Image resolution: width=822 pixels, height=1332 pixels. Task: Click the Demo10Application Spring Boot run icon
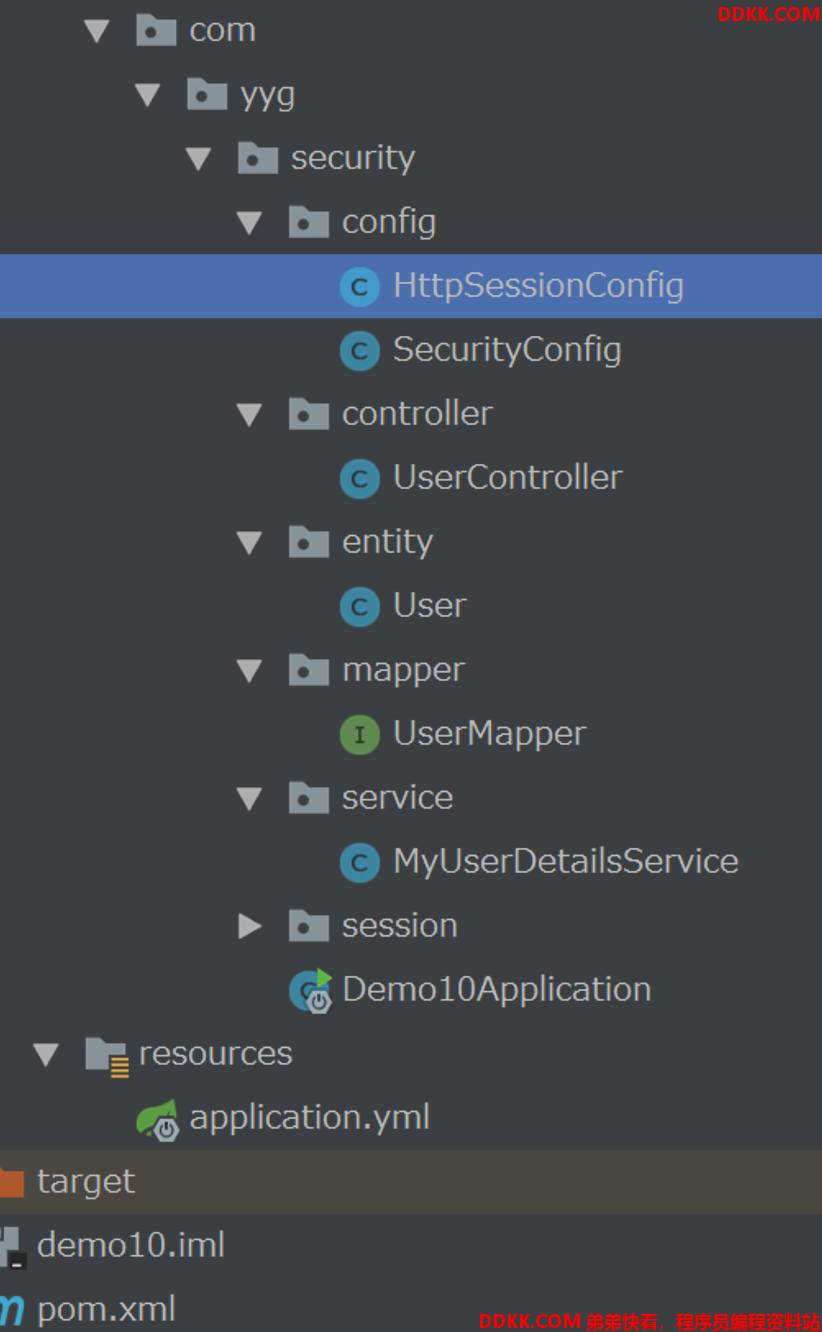pyautogui.click(x=310, y=990)
